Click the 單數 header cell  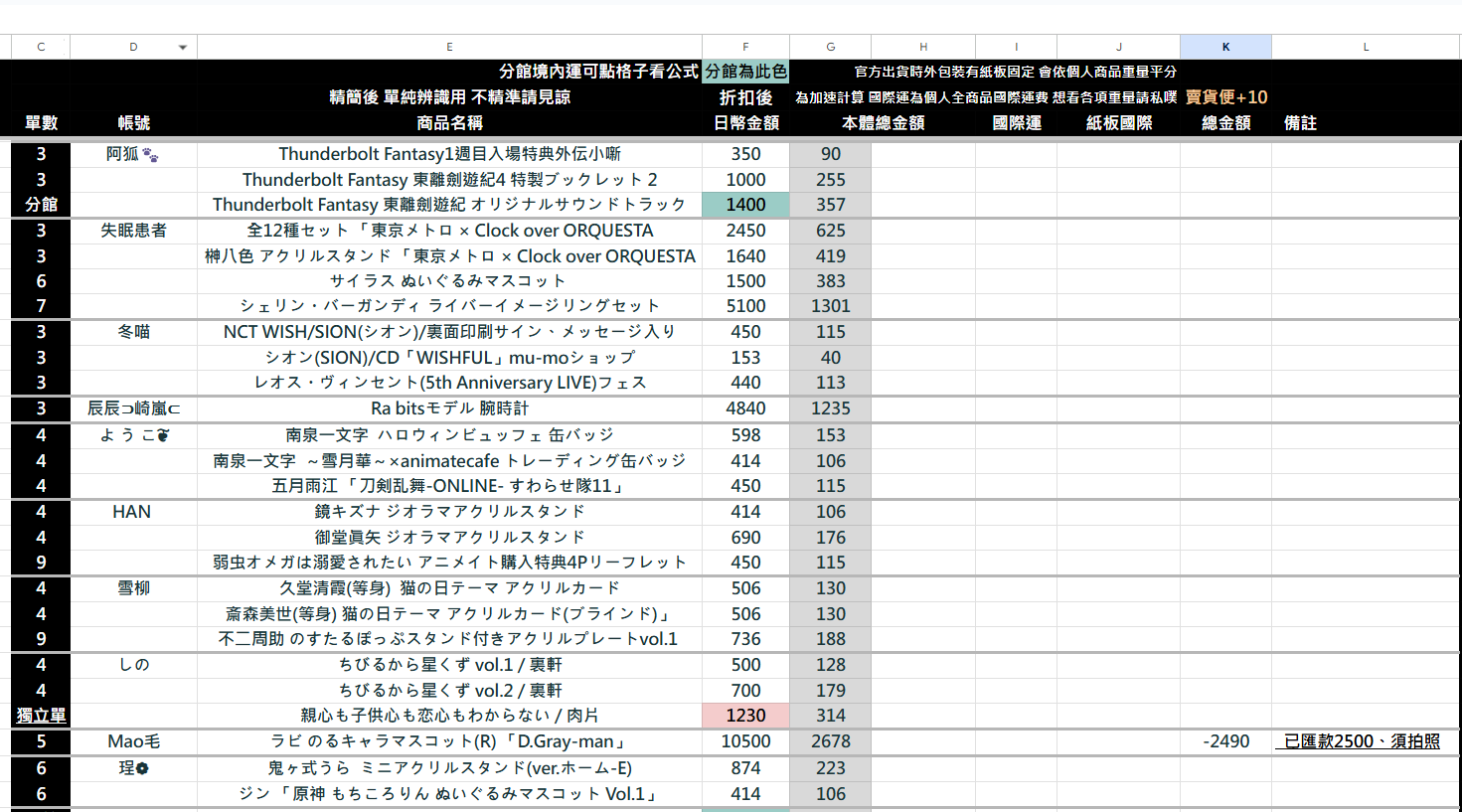pos(41,123)
